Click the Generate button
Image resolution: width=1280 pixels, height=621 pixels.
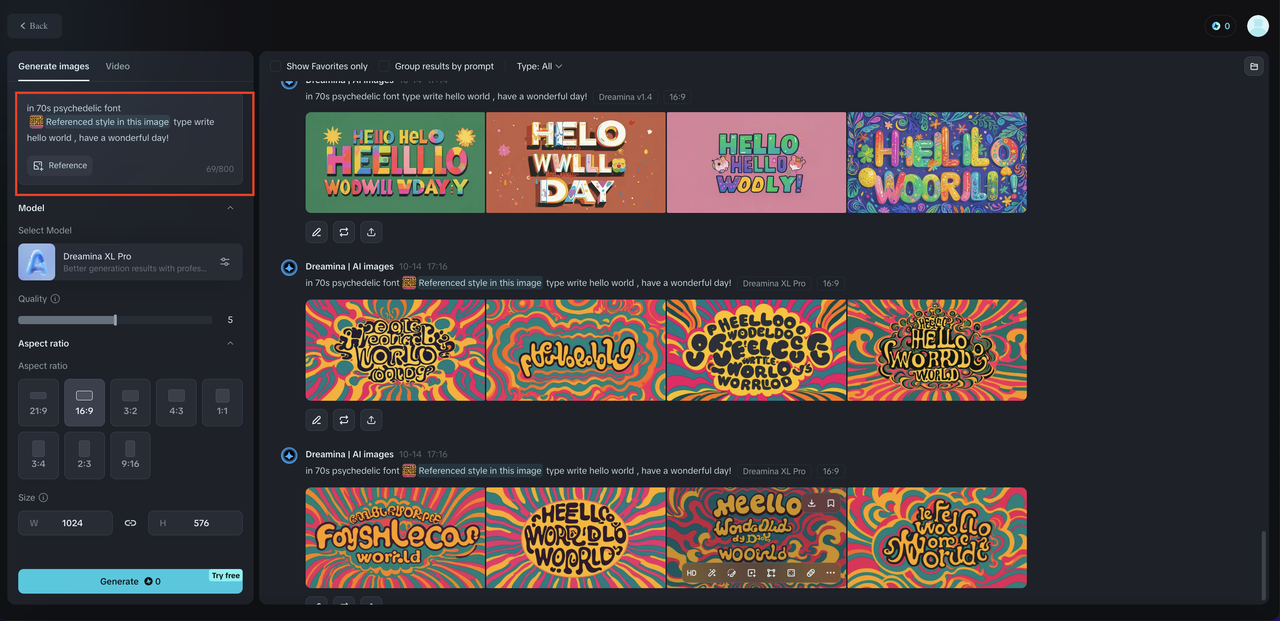[x=130, y=581]
